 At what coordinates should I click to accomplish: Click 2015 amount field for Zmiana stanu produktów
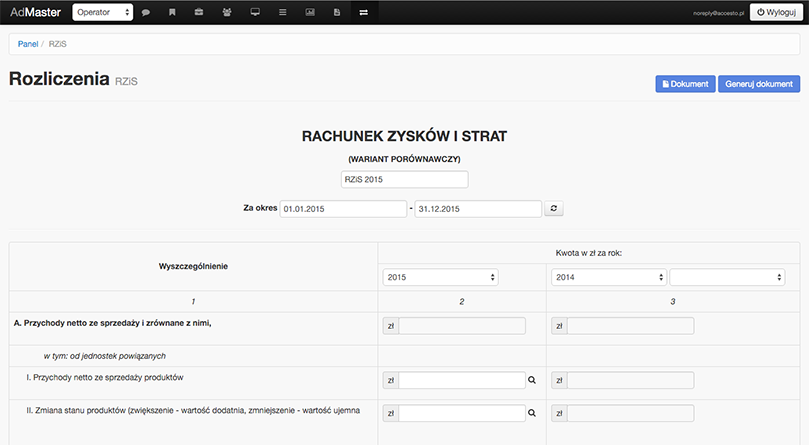462,413
